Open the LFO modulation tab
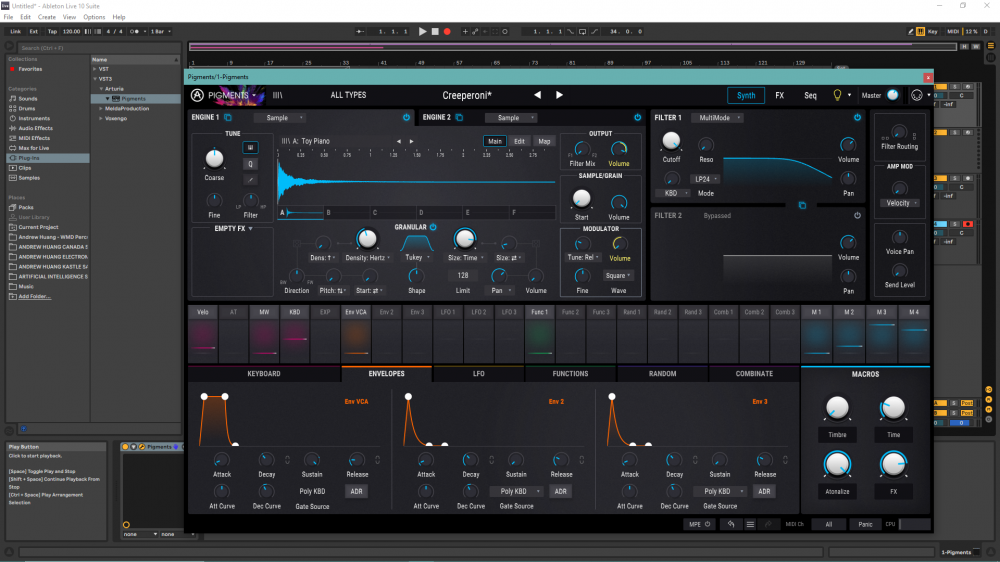Screen dimensions: 1000x562 tap(478, 374)
